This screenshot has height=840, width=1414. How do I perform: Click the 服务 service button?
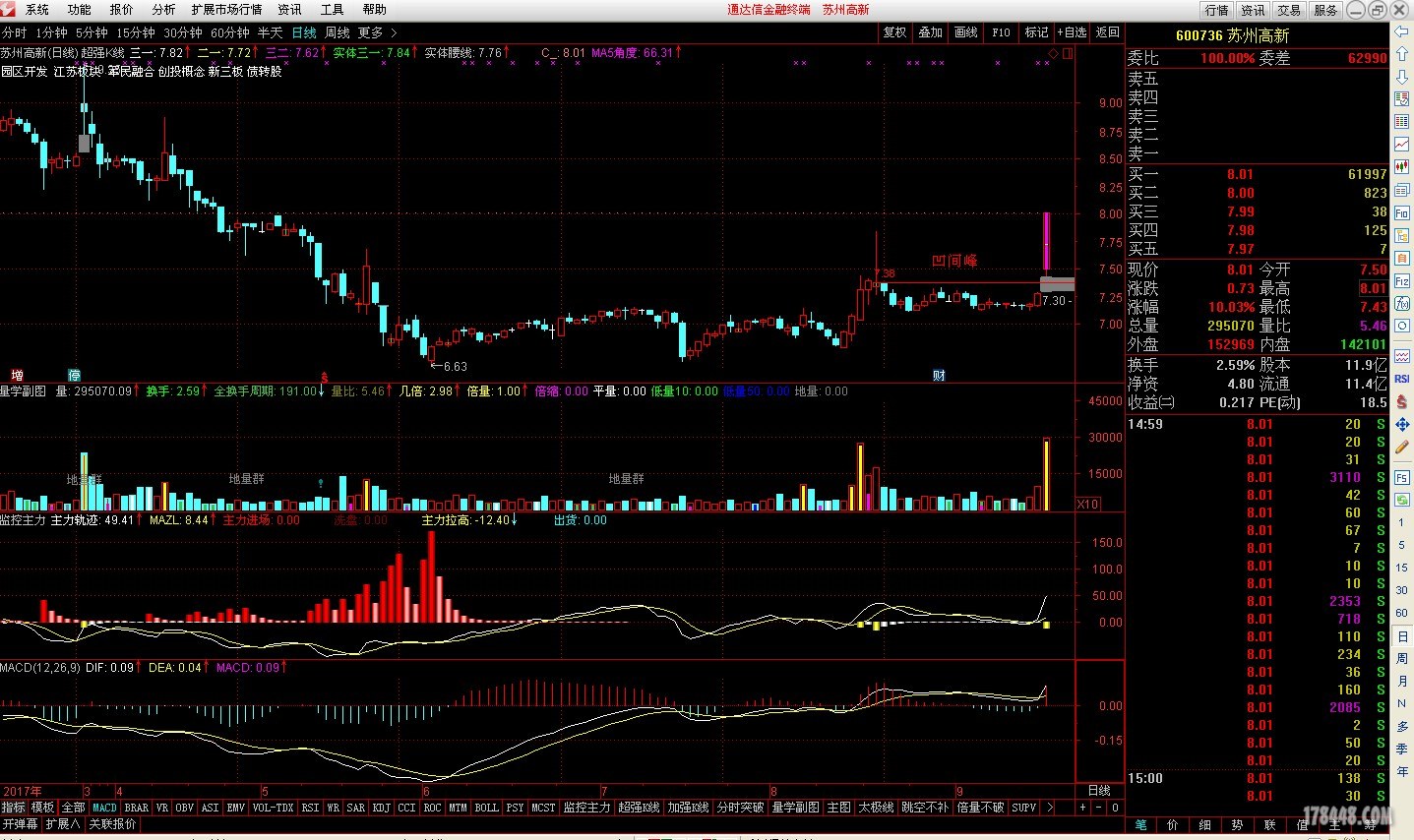[x=1325, y=10]
